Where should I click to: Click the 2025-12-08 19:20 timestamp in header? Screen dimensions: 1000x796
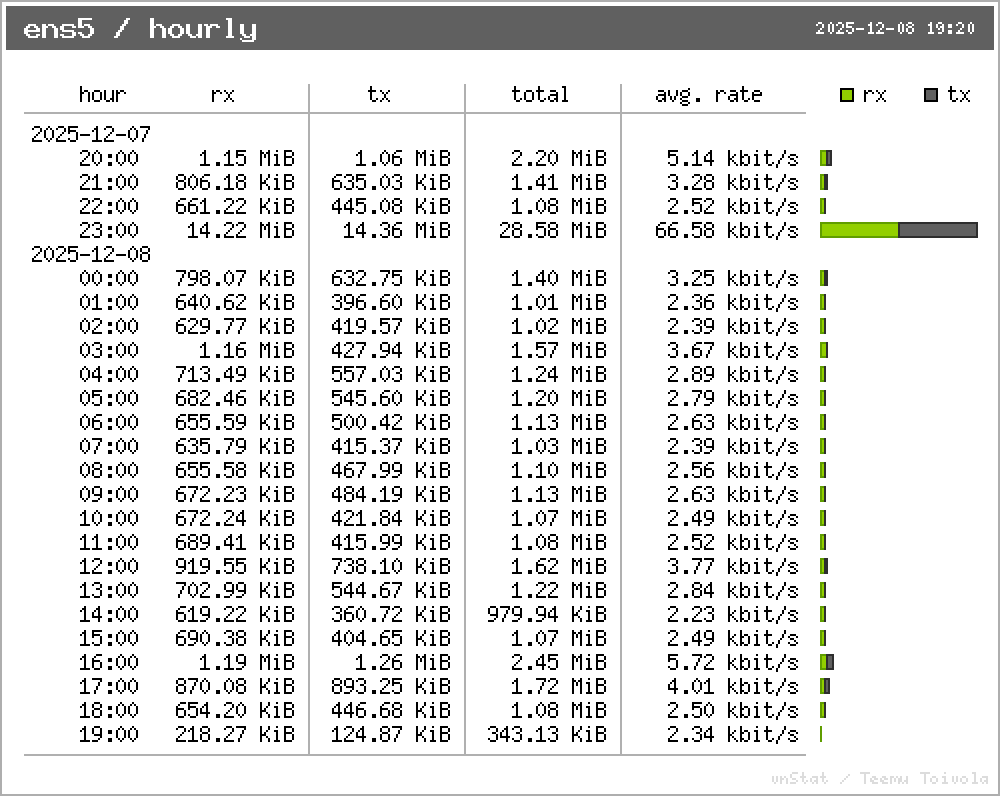(895, 29)
